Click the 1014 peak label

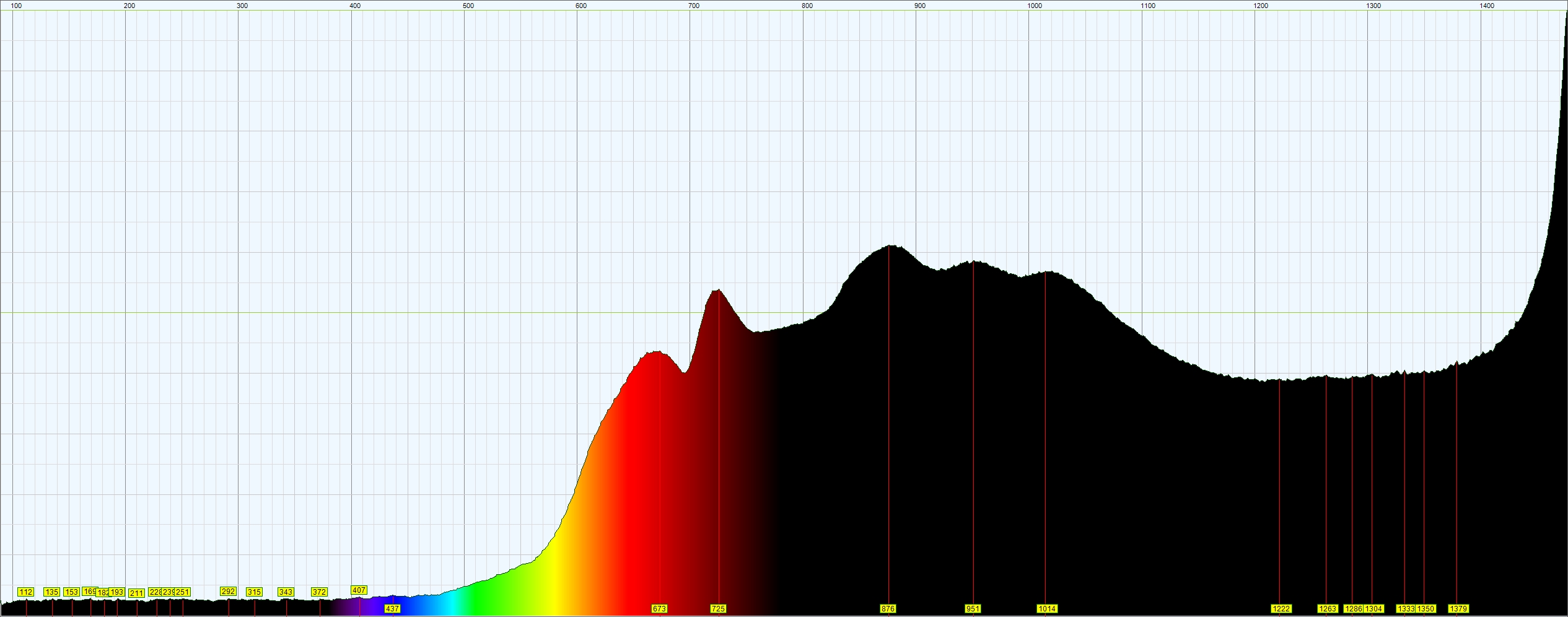pos(1047,609)
